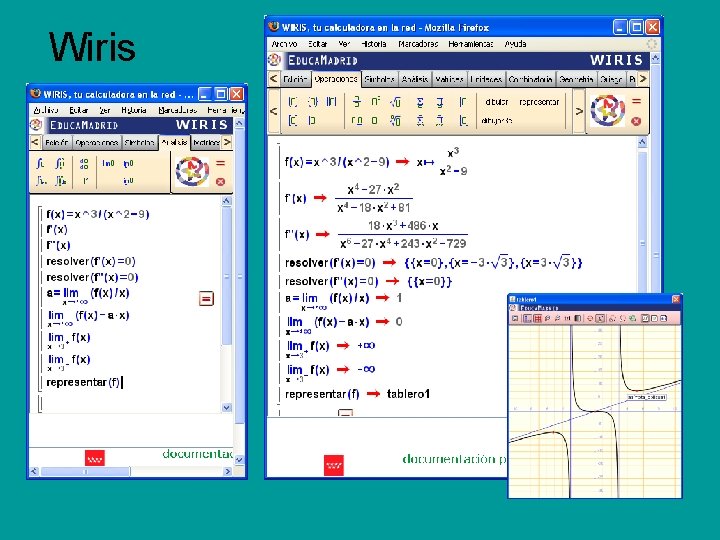Image resolution: width=720 pixels, height=540 pixels.
Task: Insert a power exponent from the Operaciones toolbar
Action: (376, 101)
